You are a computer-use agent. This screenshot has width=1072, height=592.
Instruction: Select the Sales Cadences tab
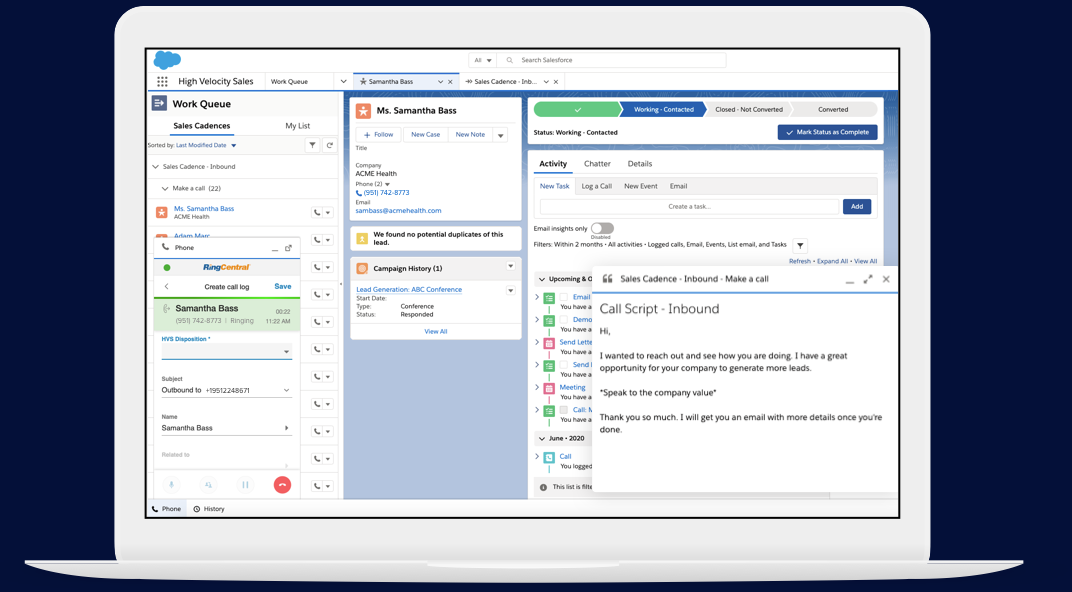point(202,126)
